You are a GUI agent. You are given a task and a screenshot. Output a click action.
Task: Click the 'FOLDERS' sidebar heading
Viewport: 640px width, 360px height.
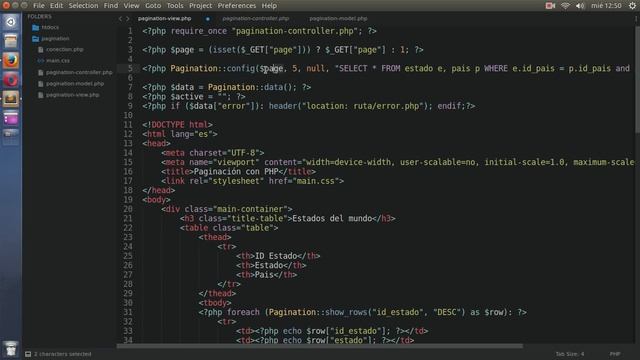40,16
